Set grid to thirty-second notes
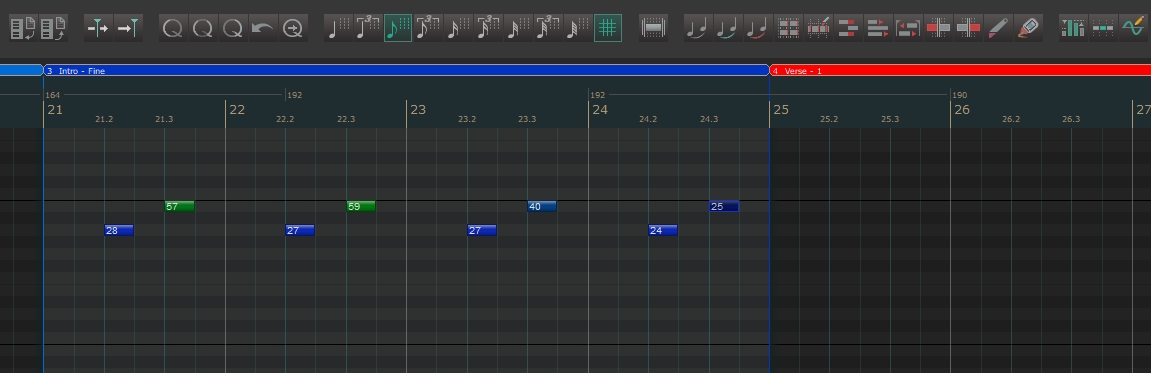Viewport: 1151px width, 373px height. point(518,29)
